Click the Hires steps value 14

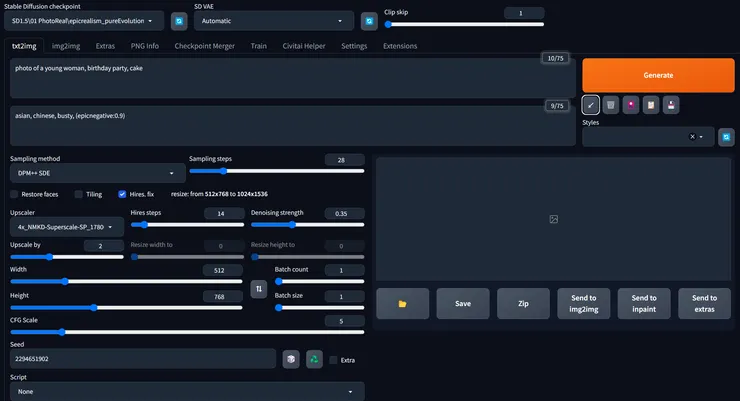point(224,214)
